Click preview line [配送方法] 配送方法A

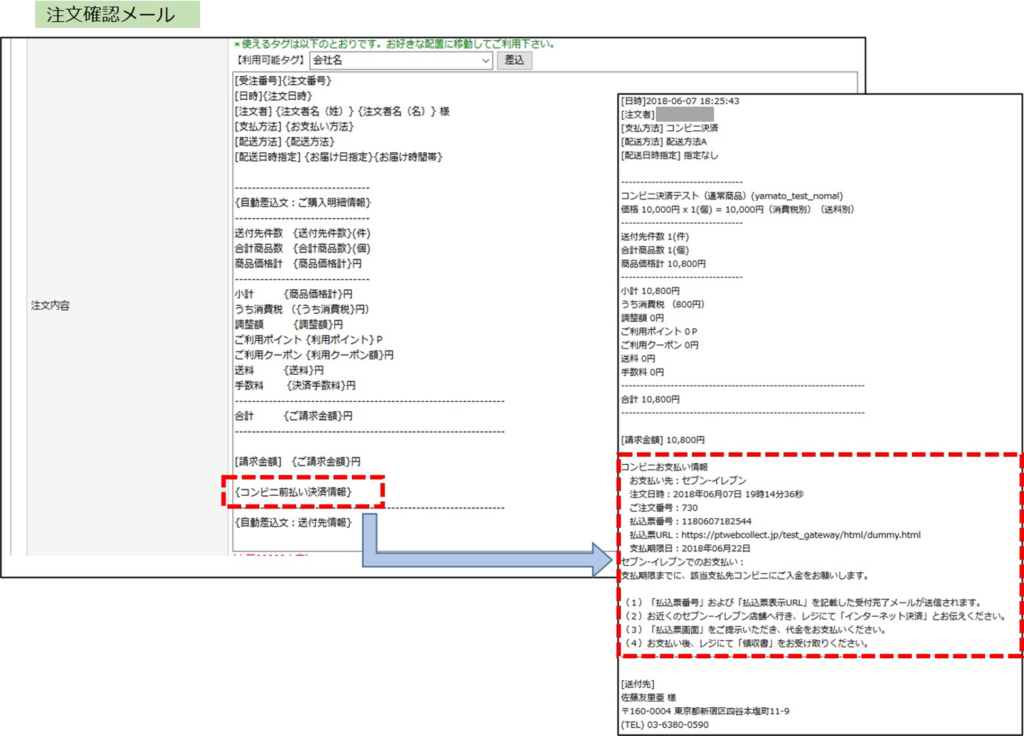tap(664, 142)
